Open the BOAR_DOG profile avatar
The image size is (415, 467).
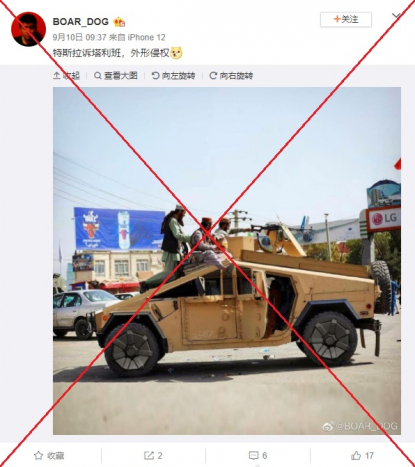29,29
